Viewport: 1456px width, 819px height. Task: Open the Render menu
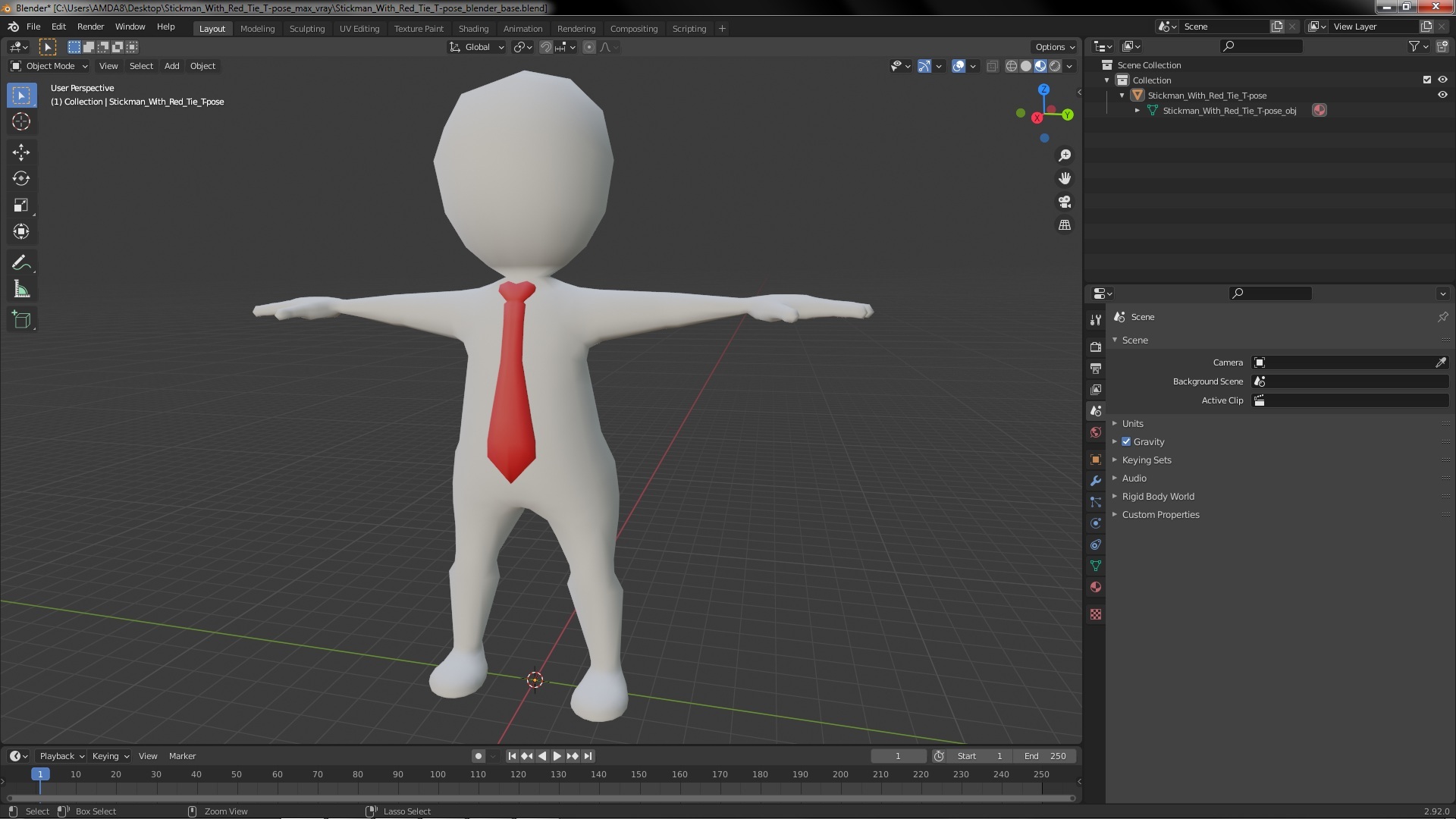[x=90, y=27]
